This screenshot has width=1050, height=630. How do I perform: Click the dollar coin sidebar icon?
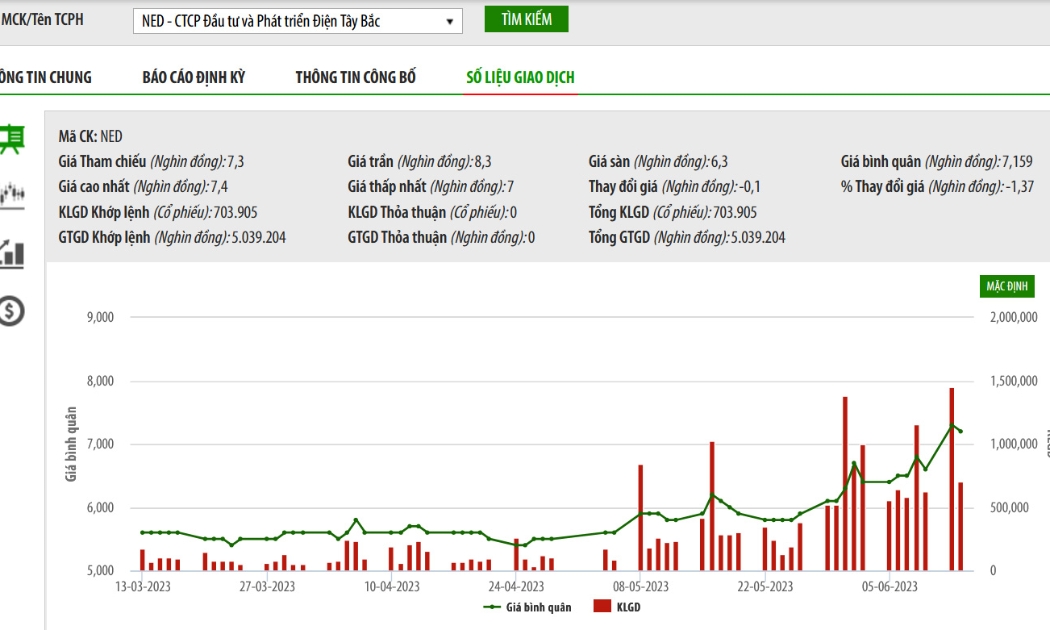(x=11, y=311)
